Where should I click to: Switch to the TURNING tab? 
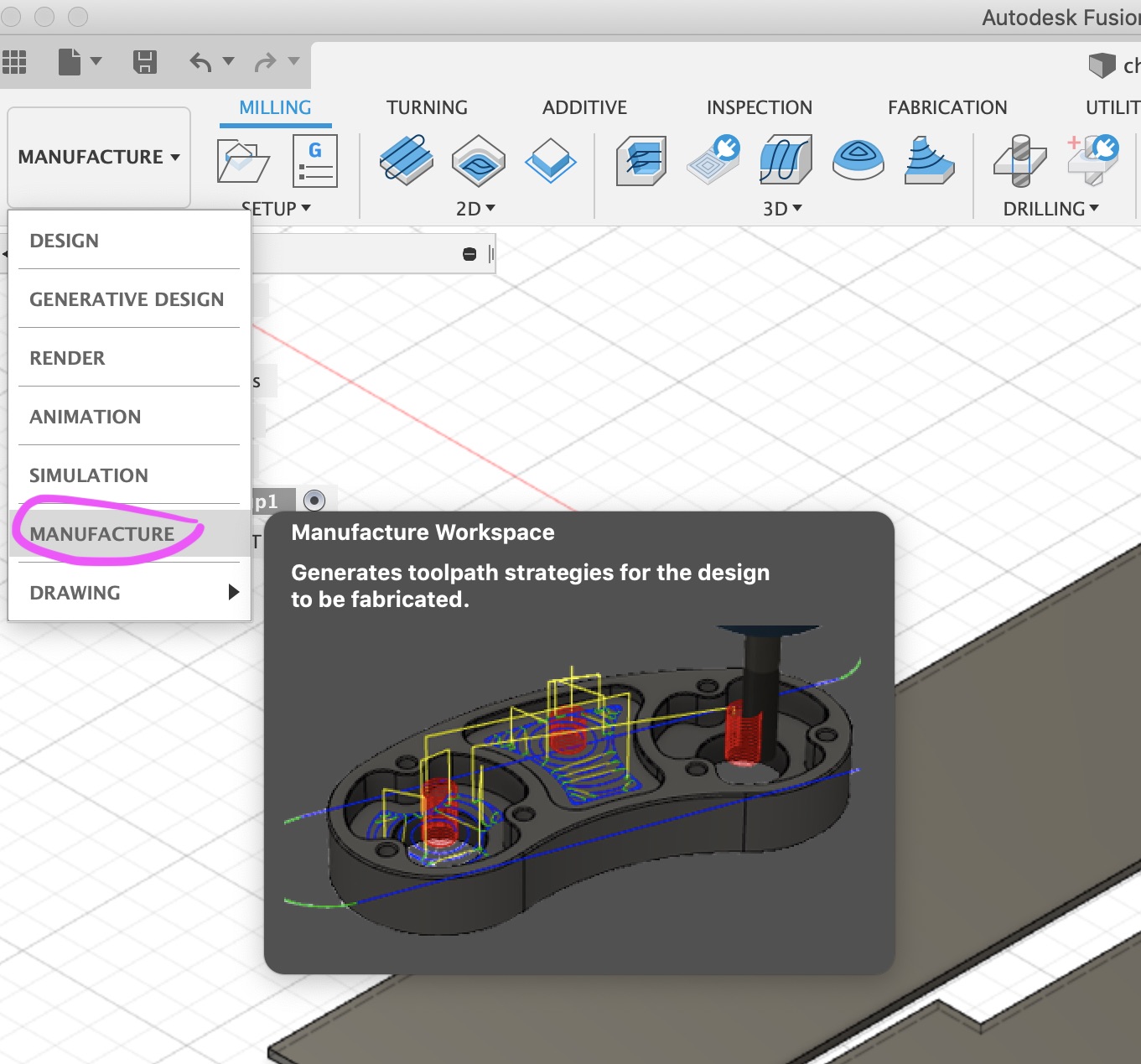tap(427, 107)
